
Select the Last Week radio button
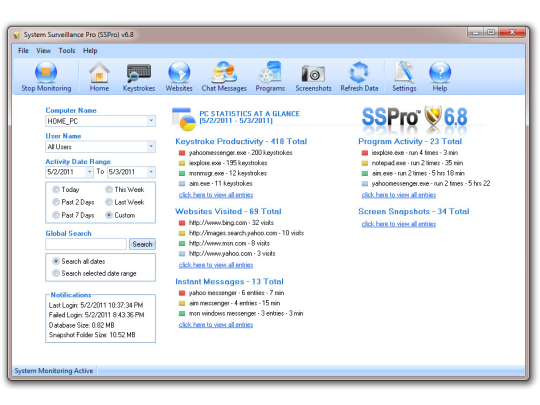(x=109, y=202)
